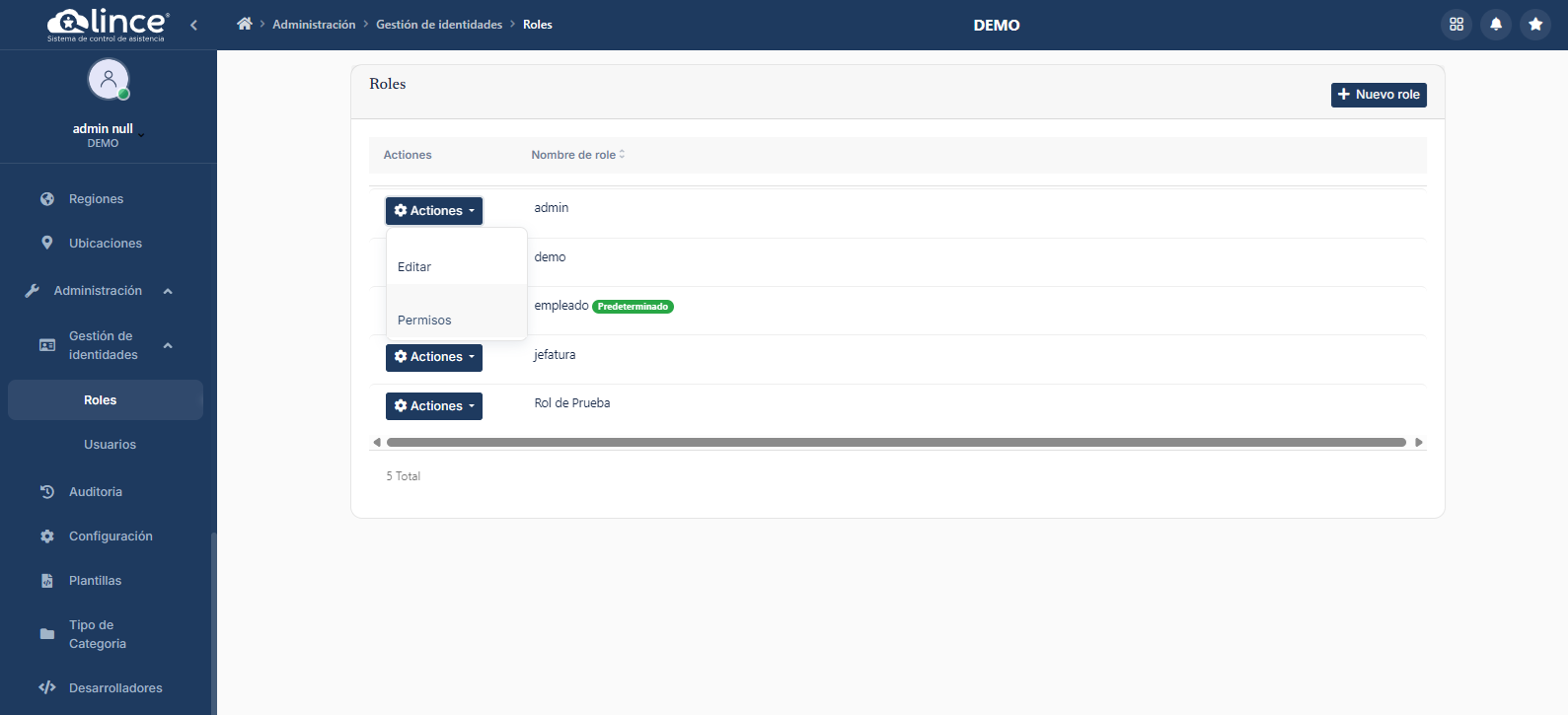Collapse the Gestión de identidades submenu
The image size is (1568, 715).
click(x=168, y=345)
